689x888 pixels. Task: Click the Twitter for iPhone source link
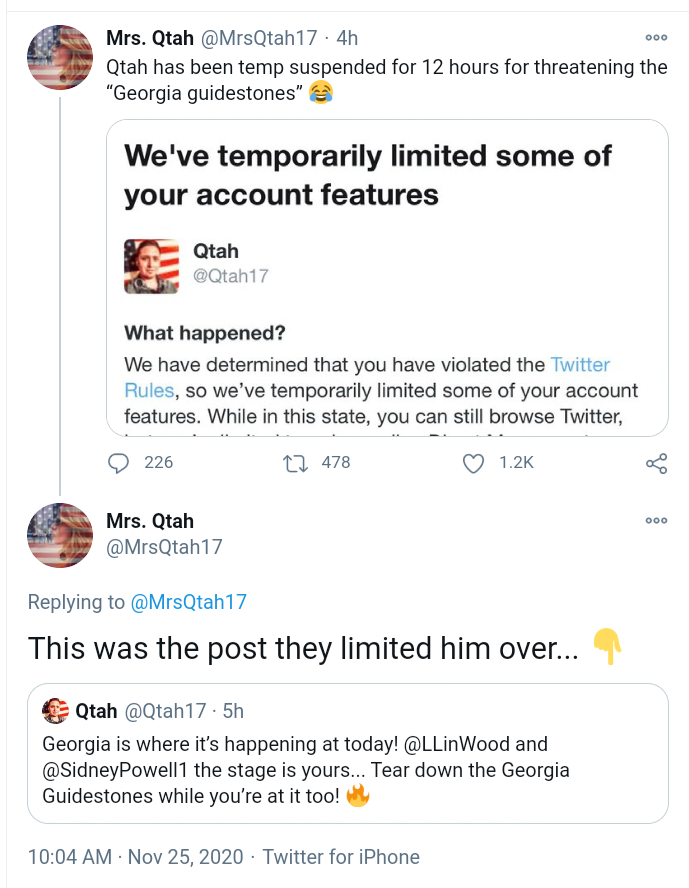click(341, 857)
